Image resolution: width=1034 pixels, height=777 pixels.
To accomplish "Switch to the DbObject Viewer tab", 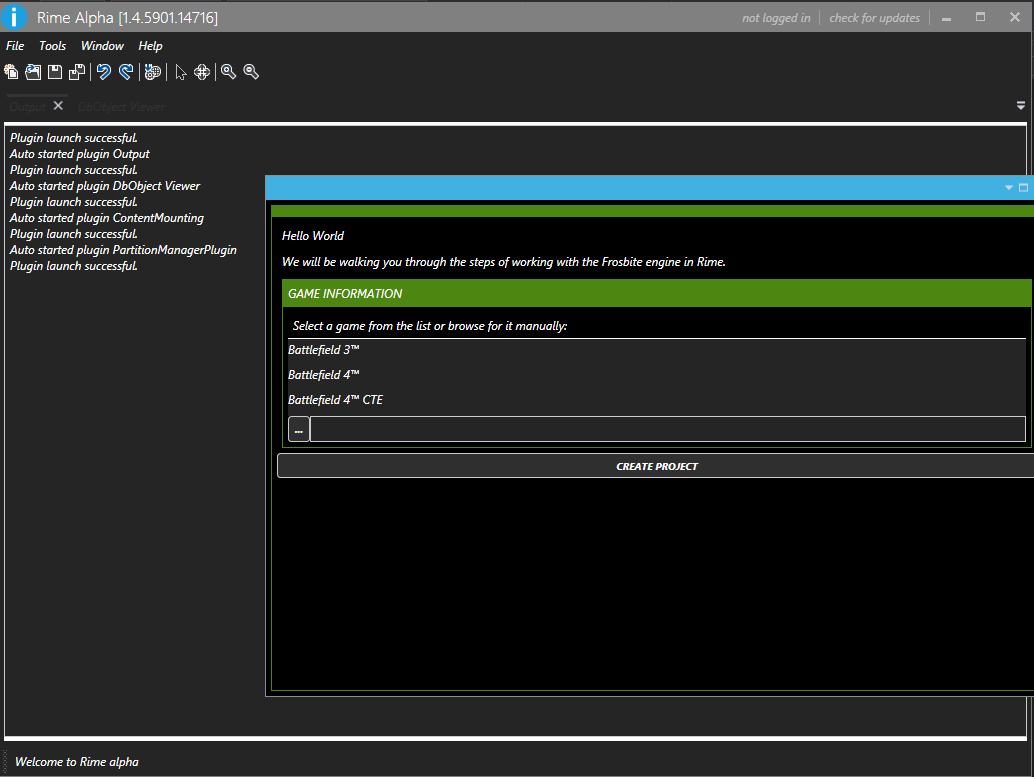I will [x=121, y=106].
